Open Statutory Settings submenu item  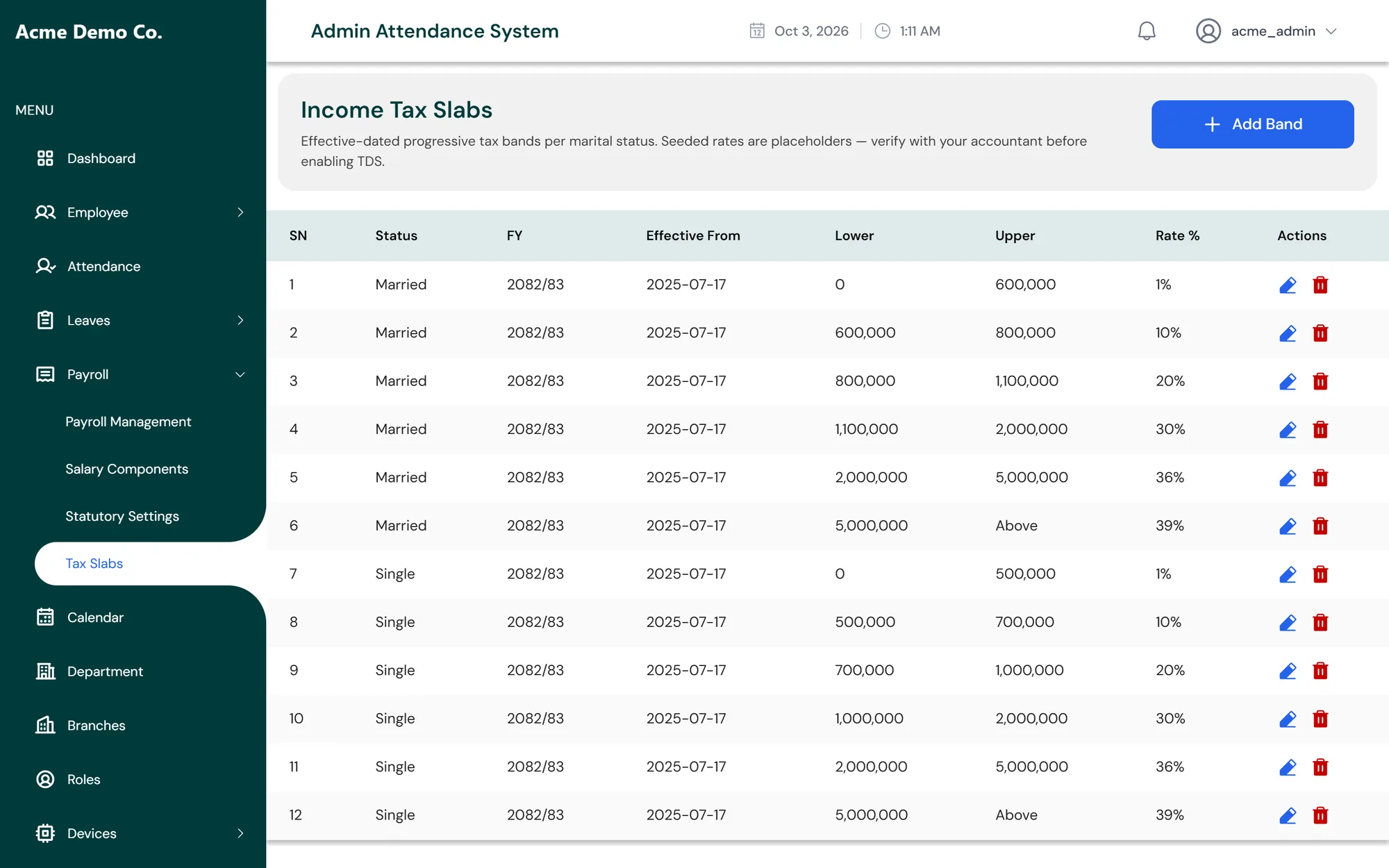pos(122,517)
